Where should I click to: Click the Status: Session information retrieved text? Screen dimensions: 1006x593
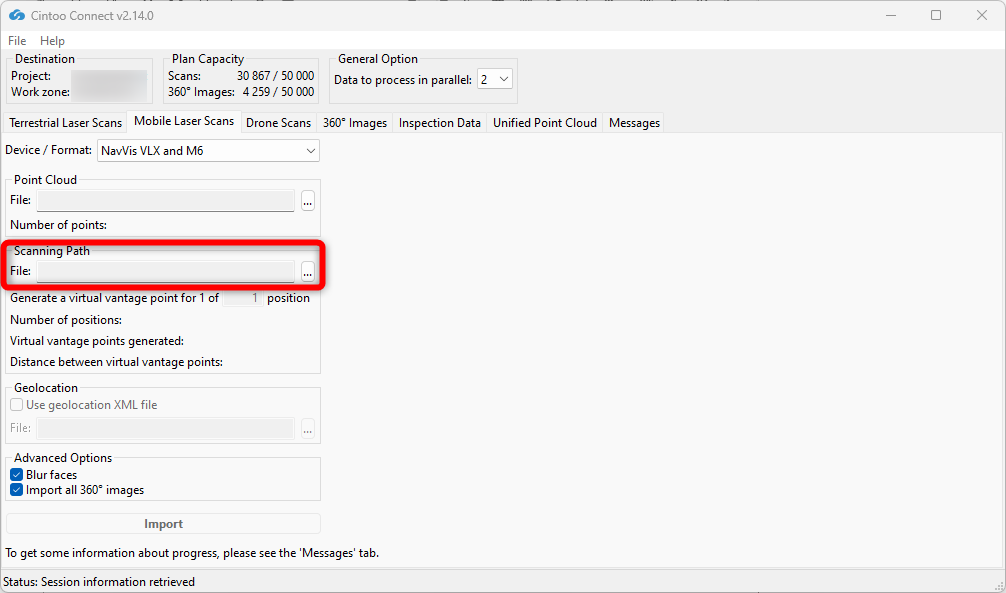point(99,582)
